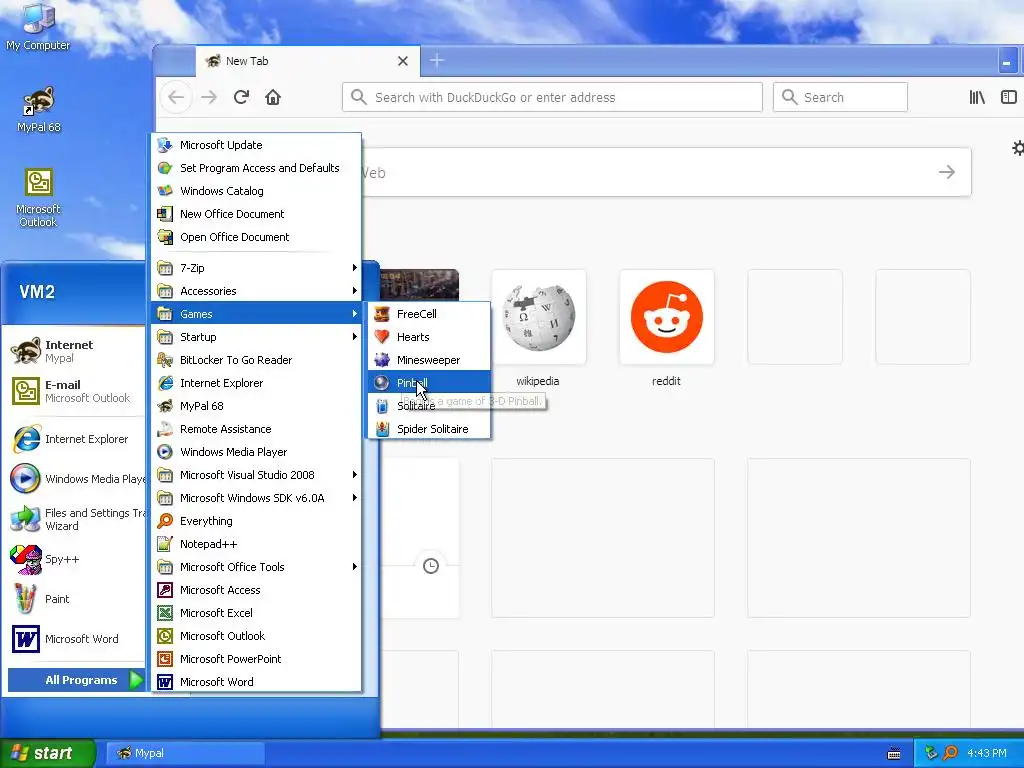Select the New Tab browser tab

(308, 61)
